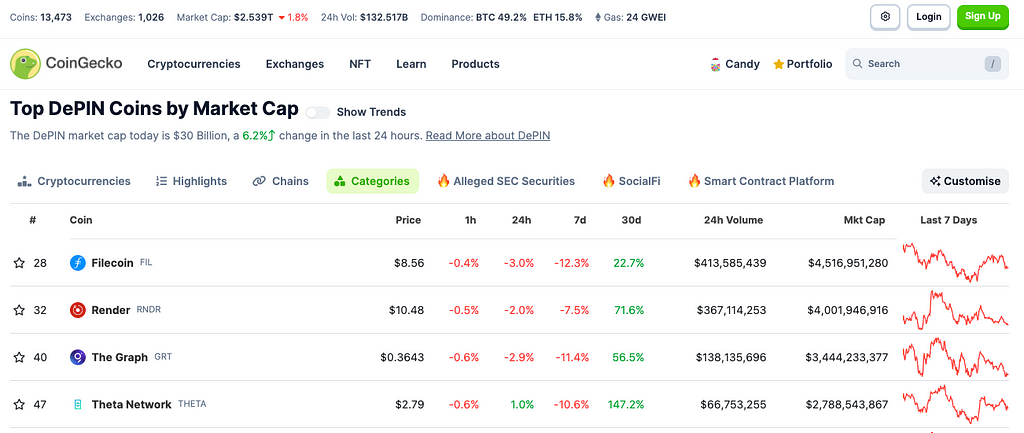
Task: Open the Products nav menu
Action: [475, 64]
